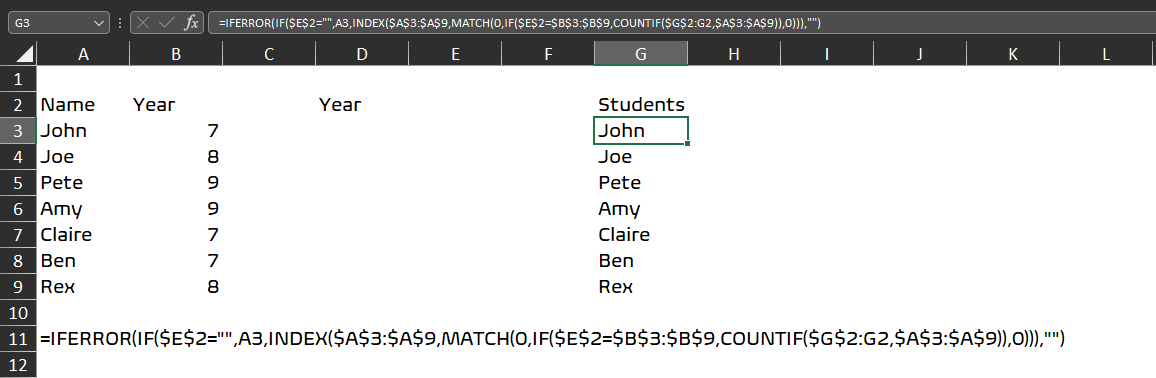Click the Enter checkmark formula icon
Screen dimensions: 1156x378
pyautogui.click(x=167, y=23)
